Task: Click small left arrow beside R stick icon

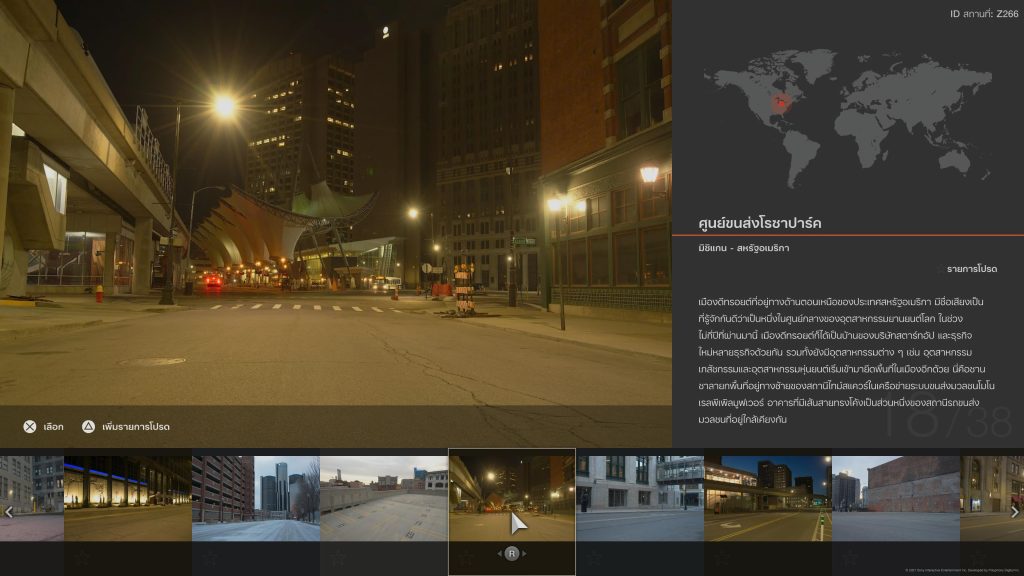Action: click(x=499, y=553)
